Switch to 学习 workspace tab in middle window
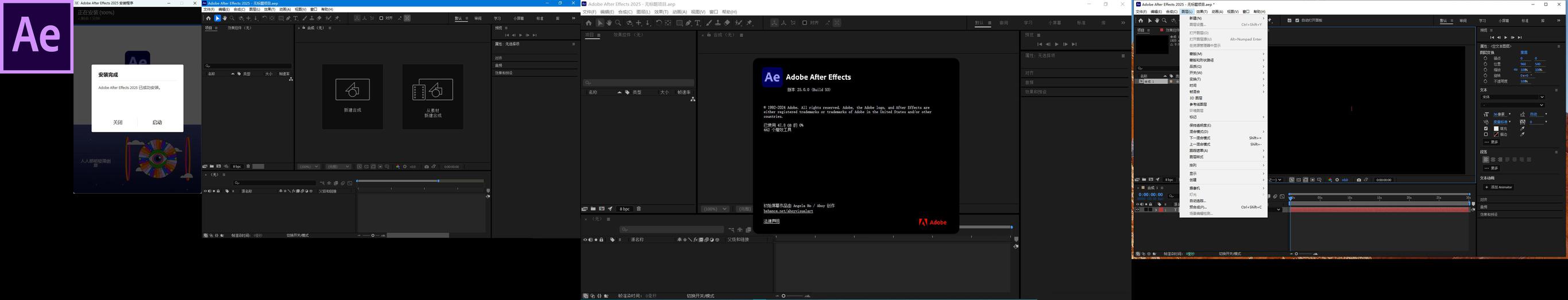This screenshot has width=1568, height=300. click(x=1028, y=23)
